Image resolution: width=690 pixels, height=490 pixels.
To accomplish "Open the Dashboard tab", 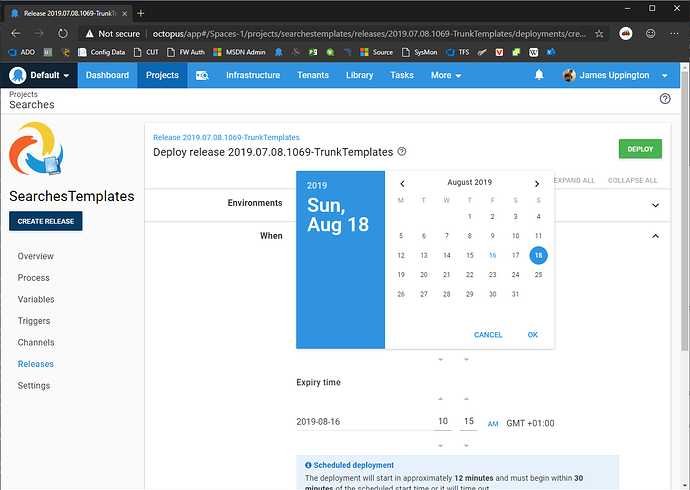I will (x=107, y=75).
